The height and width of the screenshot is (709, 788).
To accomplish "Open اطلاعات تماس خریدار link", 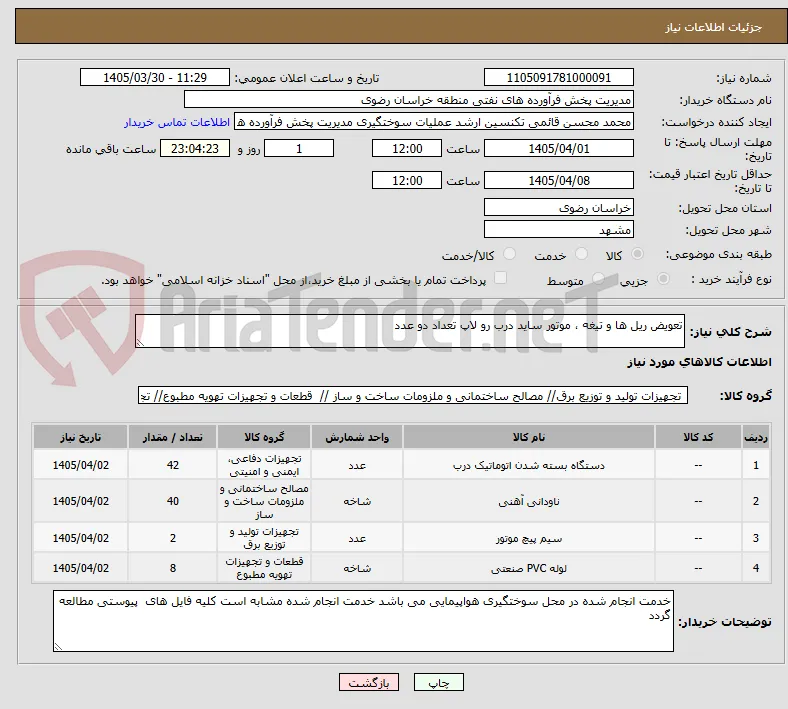I will tap(177, 122).
